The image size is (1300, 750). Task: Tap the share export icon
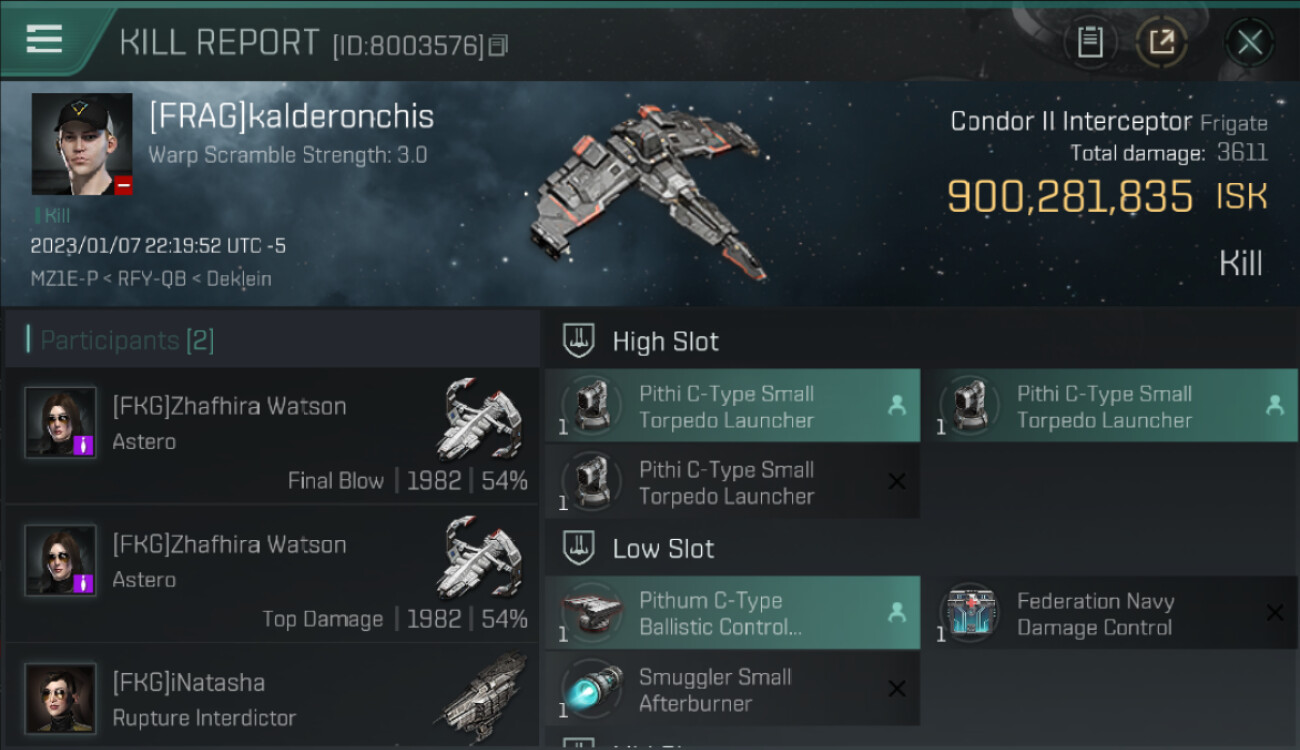point(1161,42)
